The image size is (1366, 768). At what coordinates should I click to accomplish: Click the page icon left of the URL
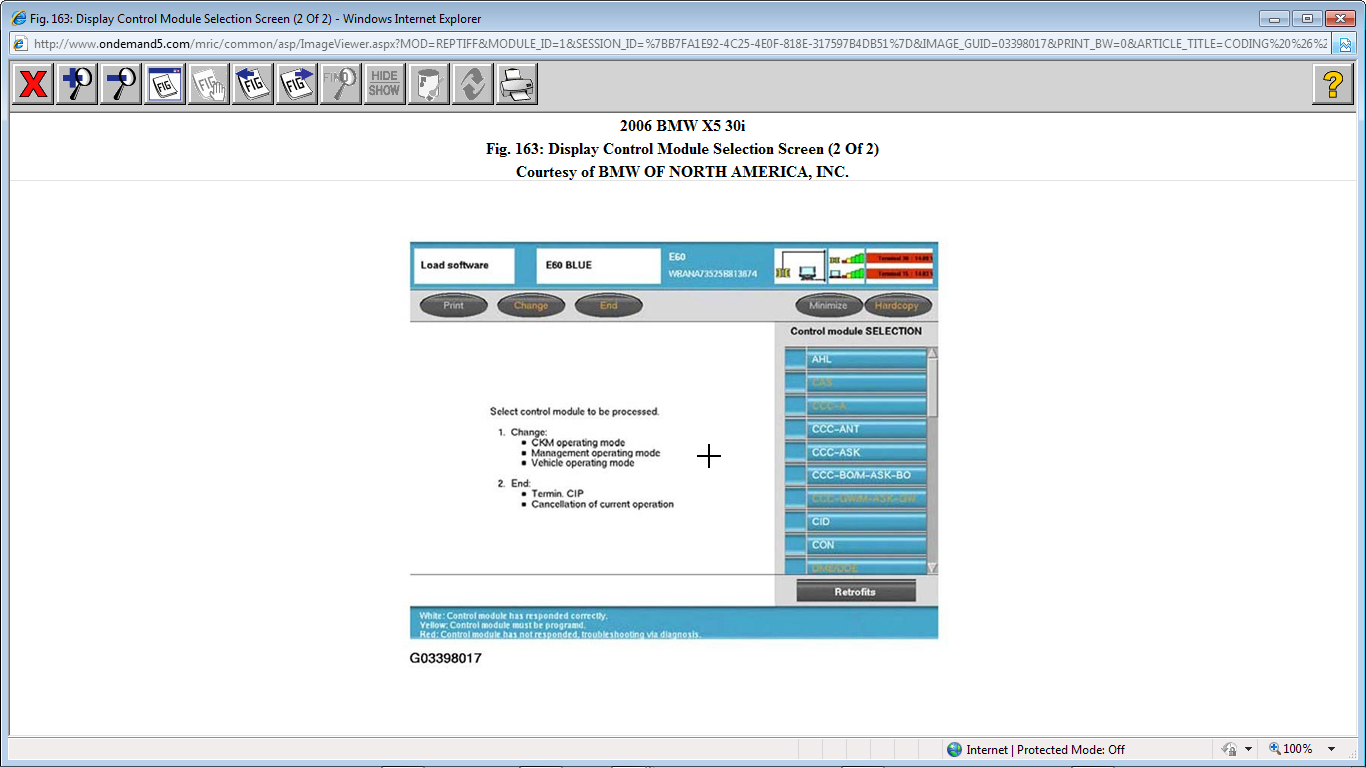pos(19,44)
